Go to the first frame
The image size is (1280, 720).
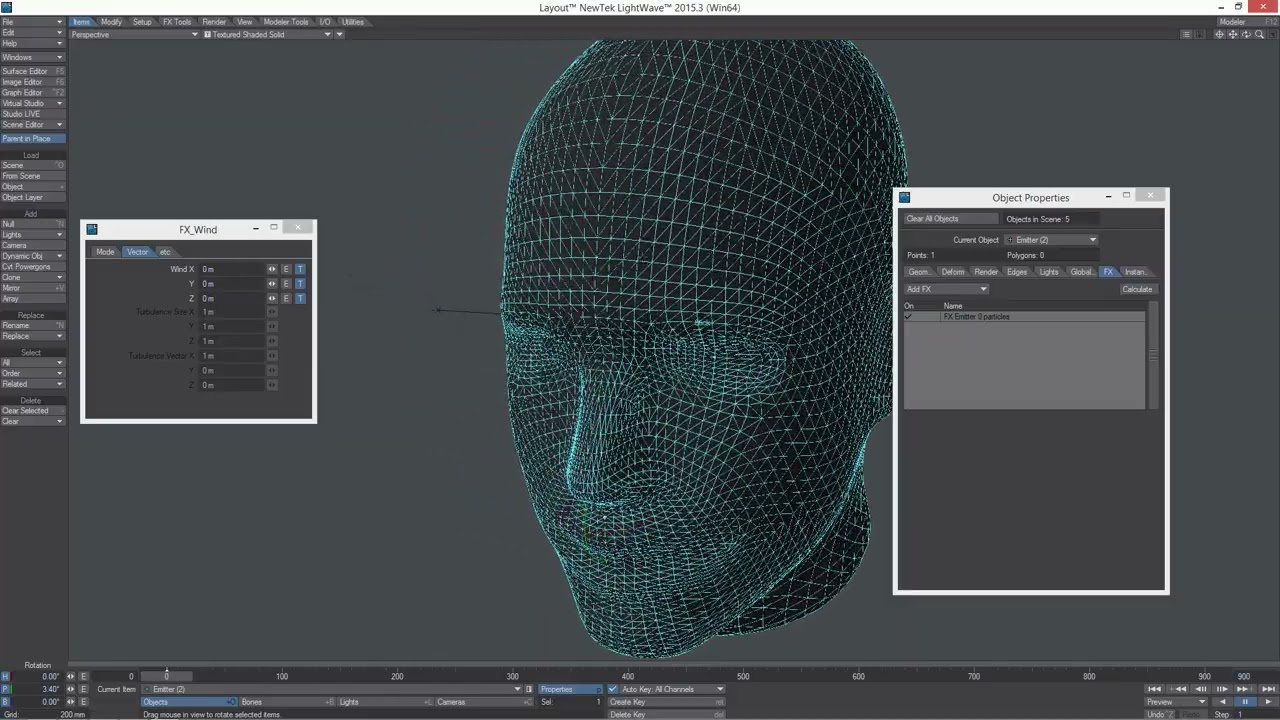1154,689
